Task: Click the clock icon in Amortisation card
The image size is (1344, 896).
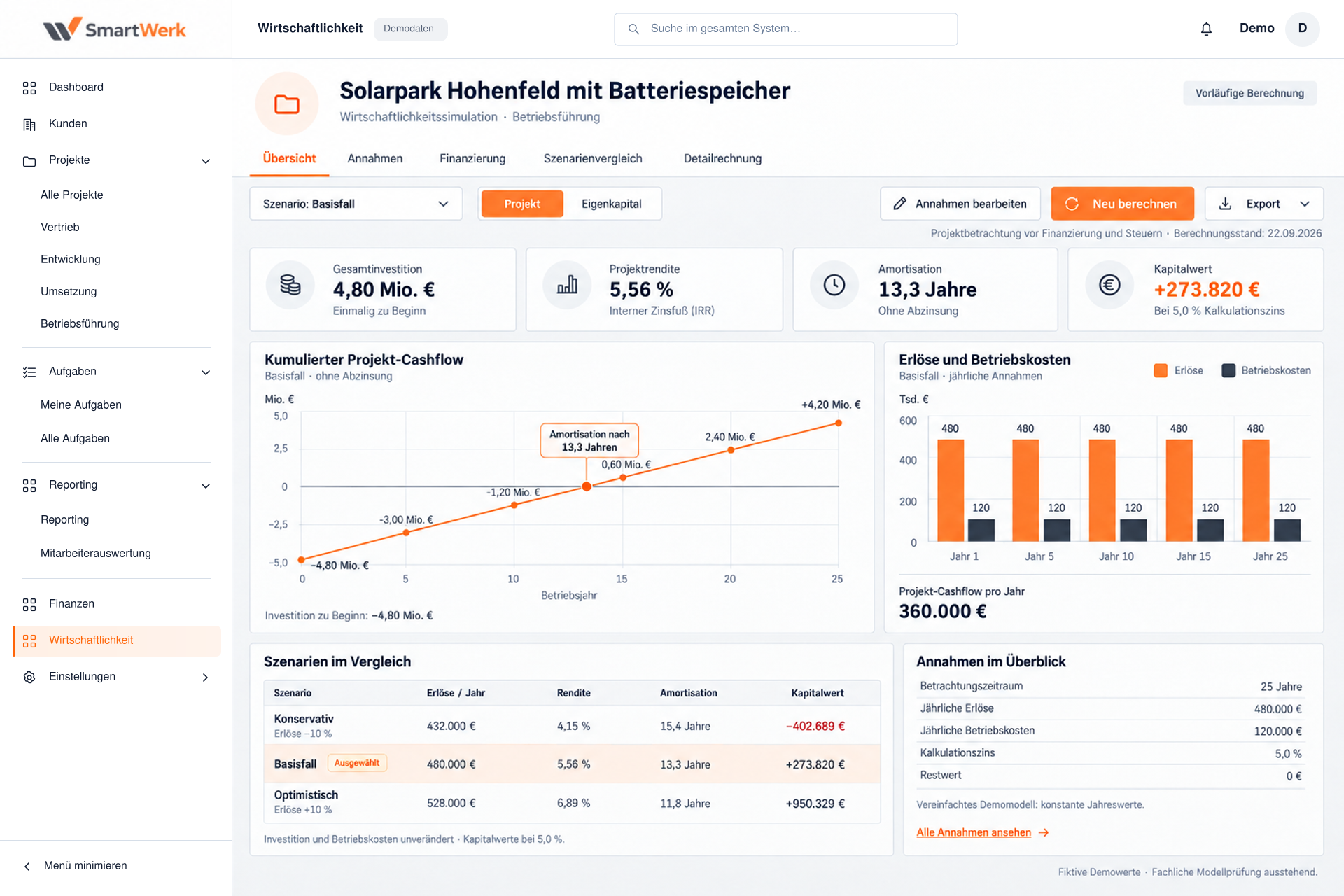Action: tap(834, 285)
